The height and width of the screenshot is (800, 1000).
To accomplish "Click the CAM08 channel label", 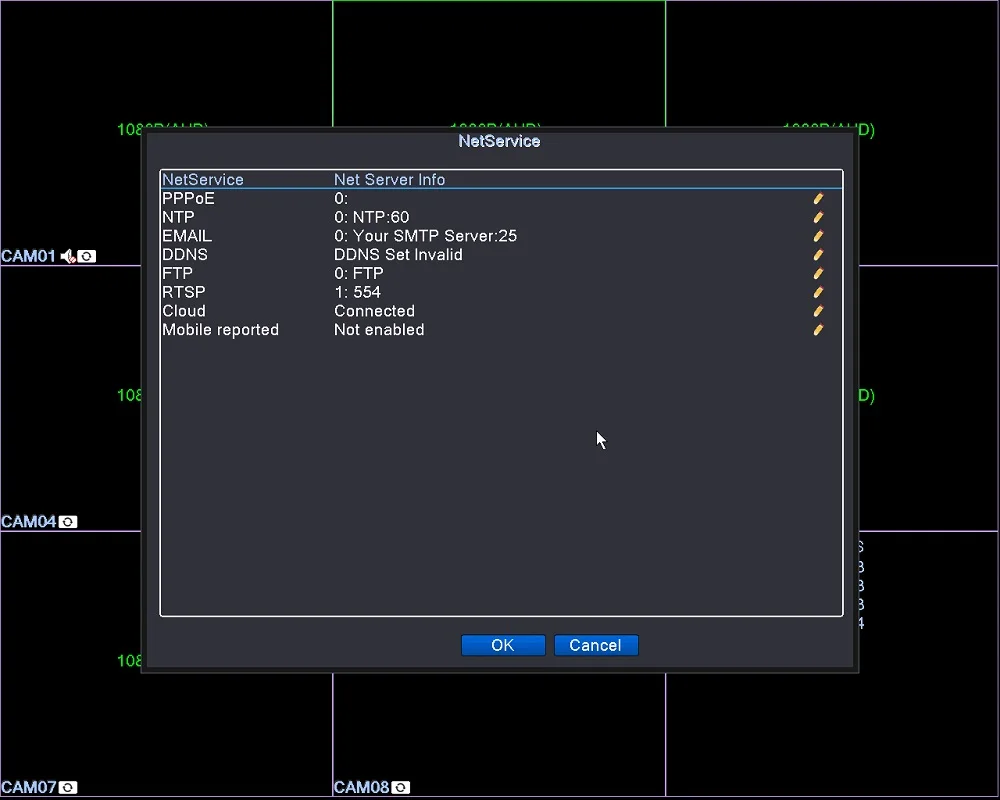I will tap(362, 787).
